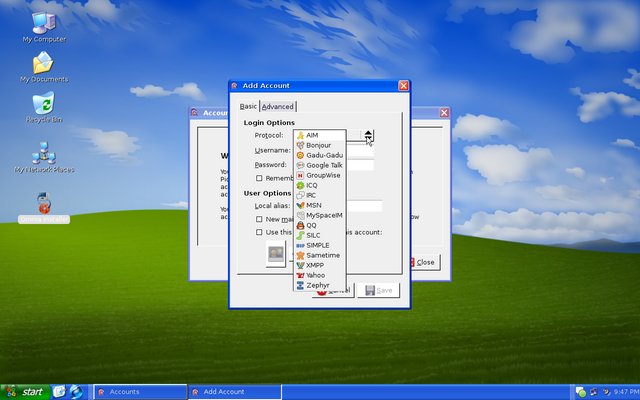Choose MySpaceIM protocol entry
The height and width of the screenshot is (400, 640).
point(320,215)
